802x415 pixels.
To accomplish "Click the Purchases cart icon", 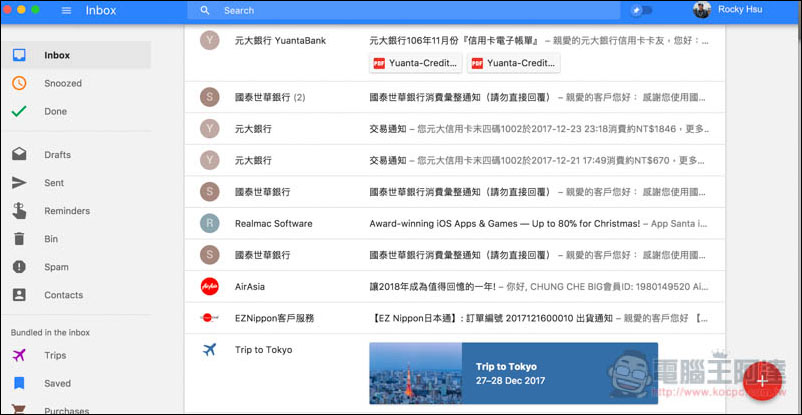I will [19, 410].
